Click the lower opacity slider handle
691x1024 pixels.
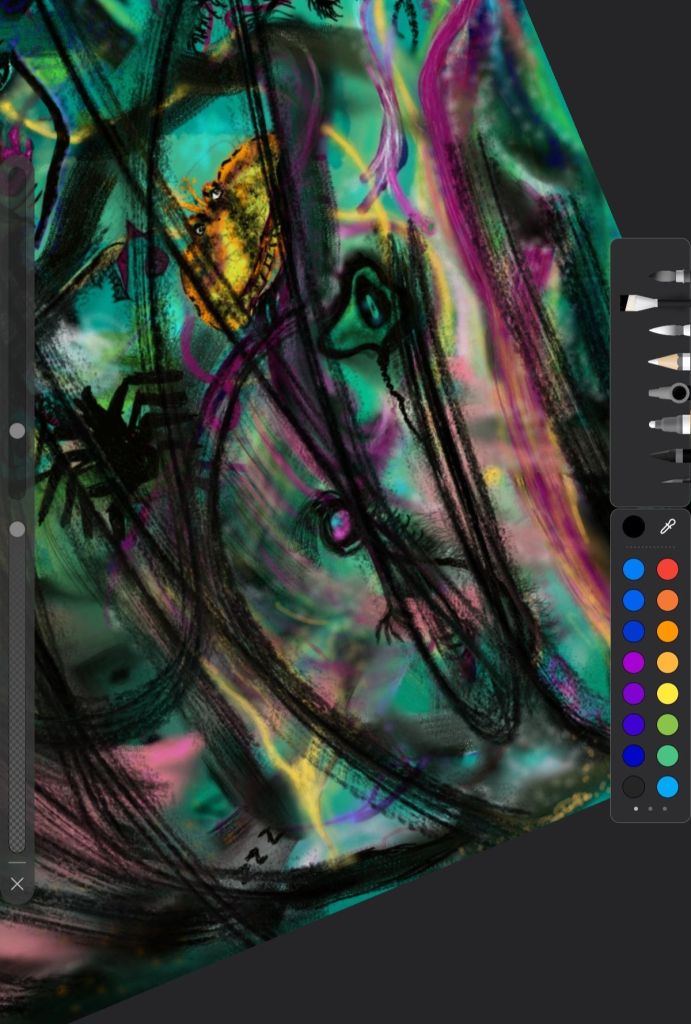tap(17, 529)
